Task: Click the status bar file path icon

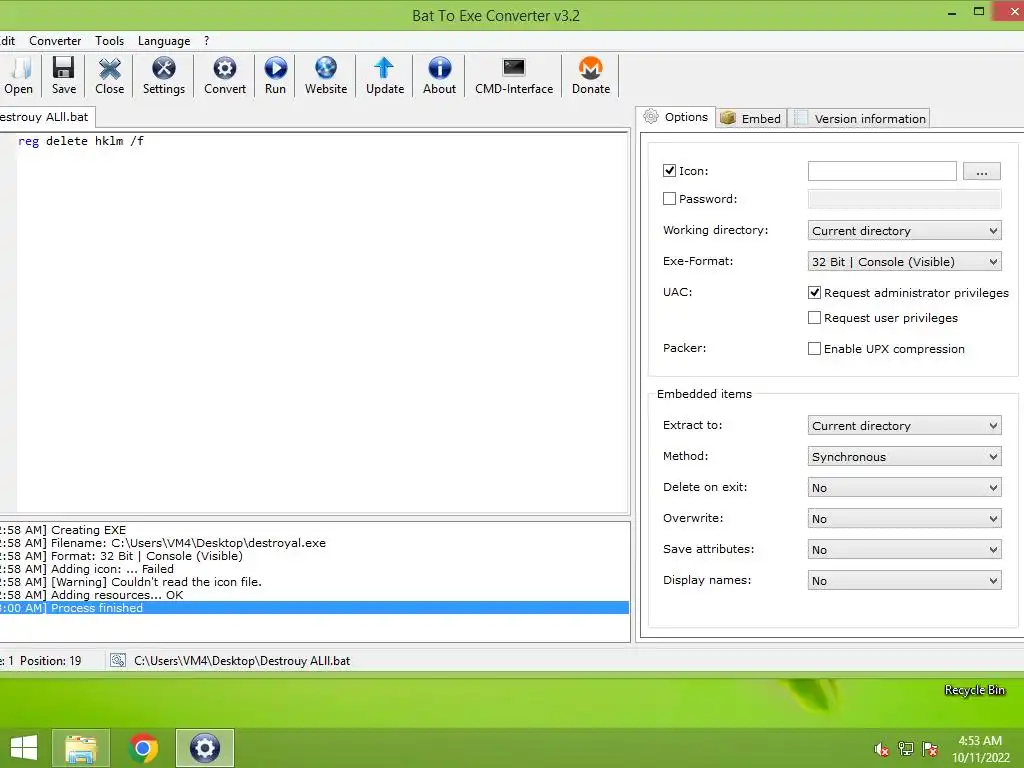Action: [x=118, y=661]
